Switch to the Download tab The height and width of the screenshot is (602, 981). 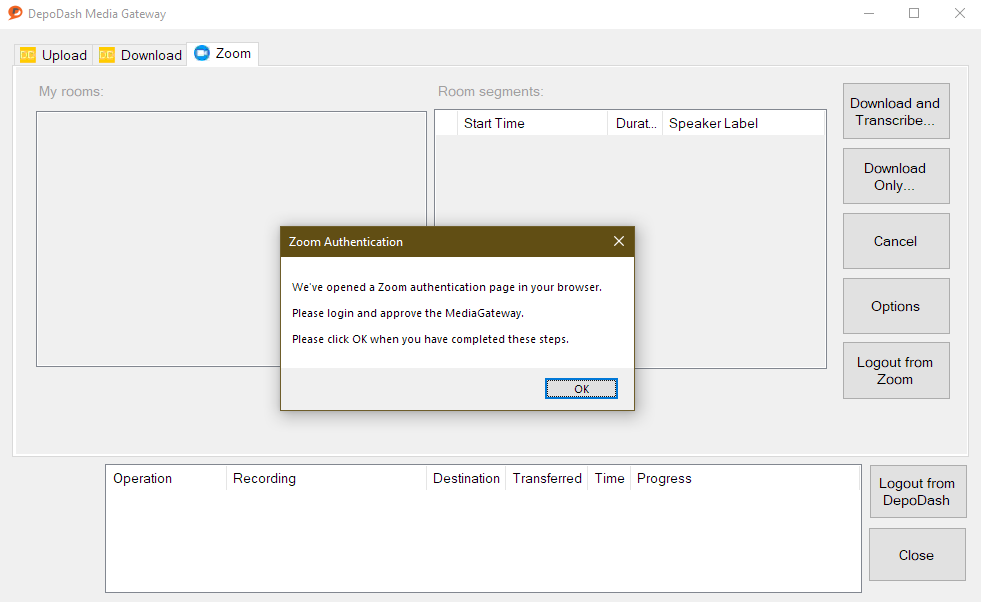(x=140, y=55)
